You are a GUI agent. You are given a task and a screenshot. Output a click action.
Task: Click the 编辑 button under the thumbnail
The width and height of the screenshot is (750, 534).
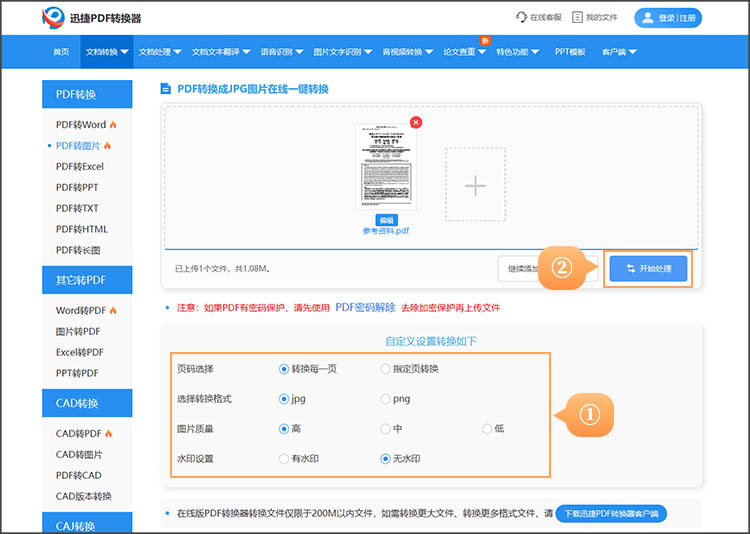(x=386, y=220)
